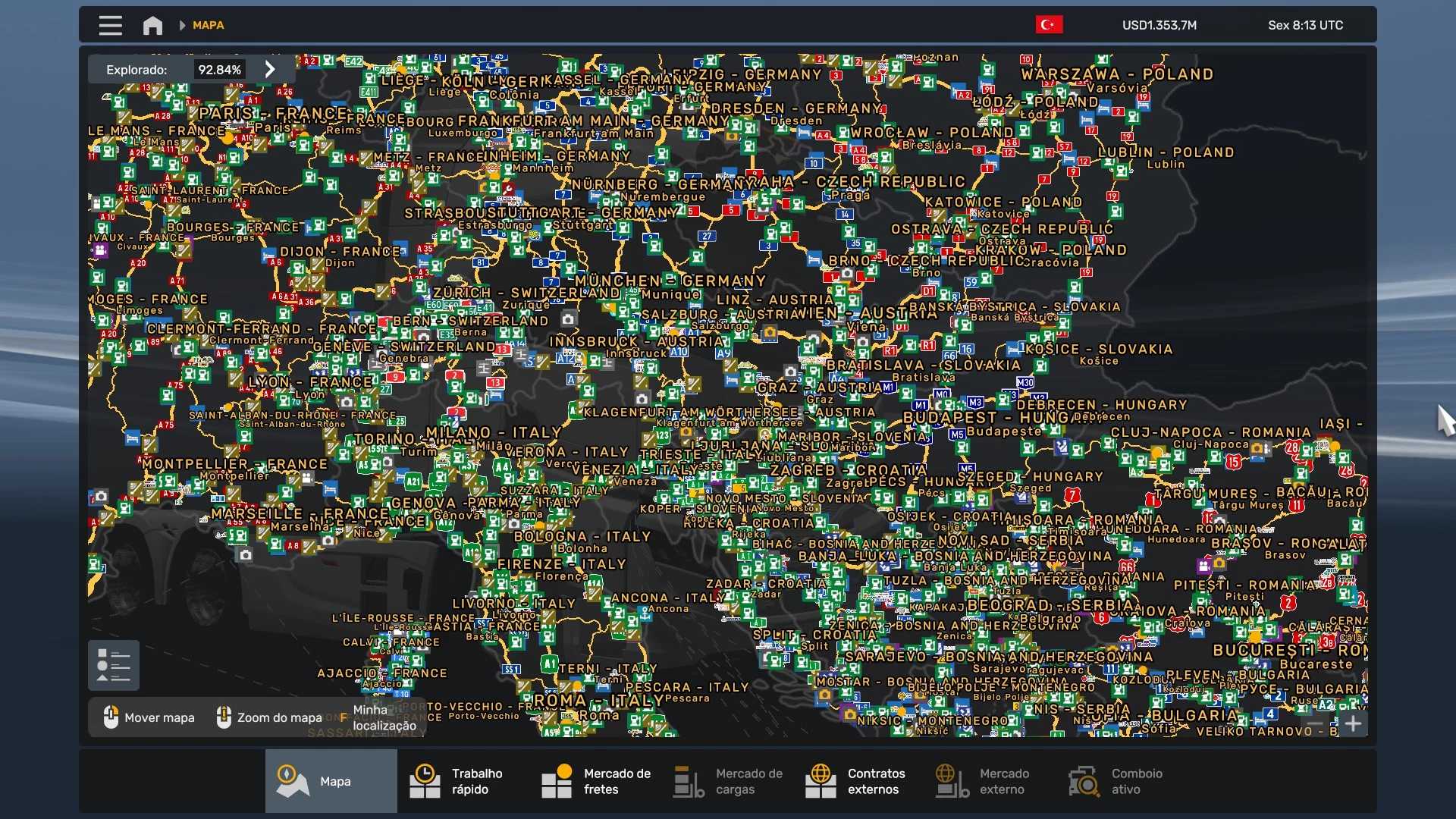
Task: Open the Mercado de fretes tab
Action: (595, 781)
